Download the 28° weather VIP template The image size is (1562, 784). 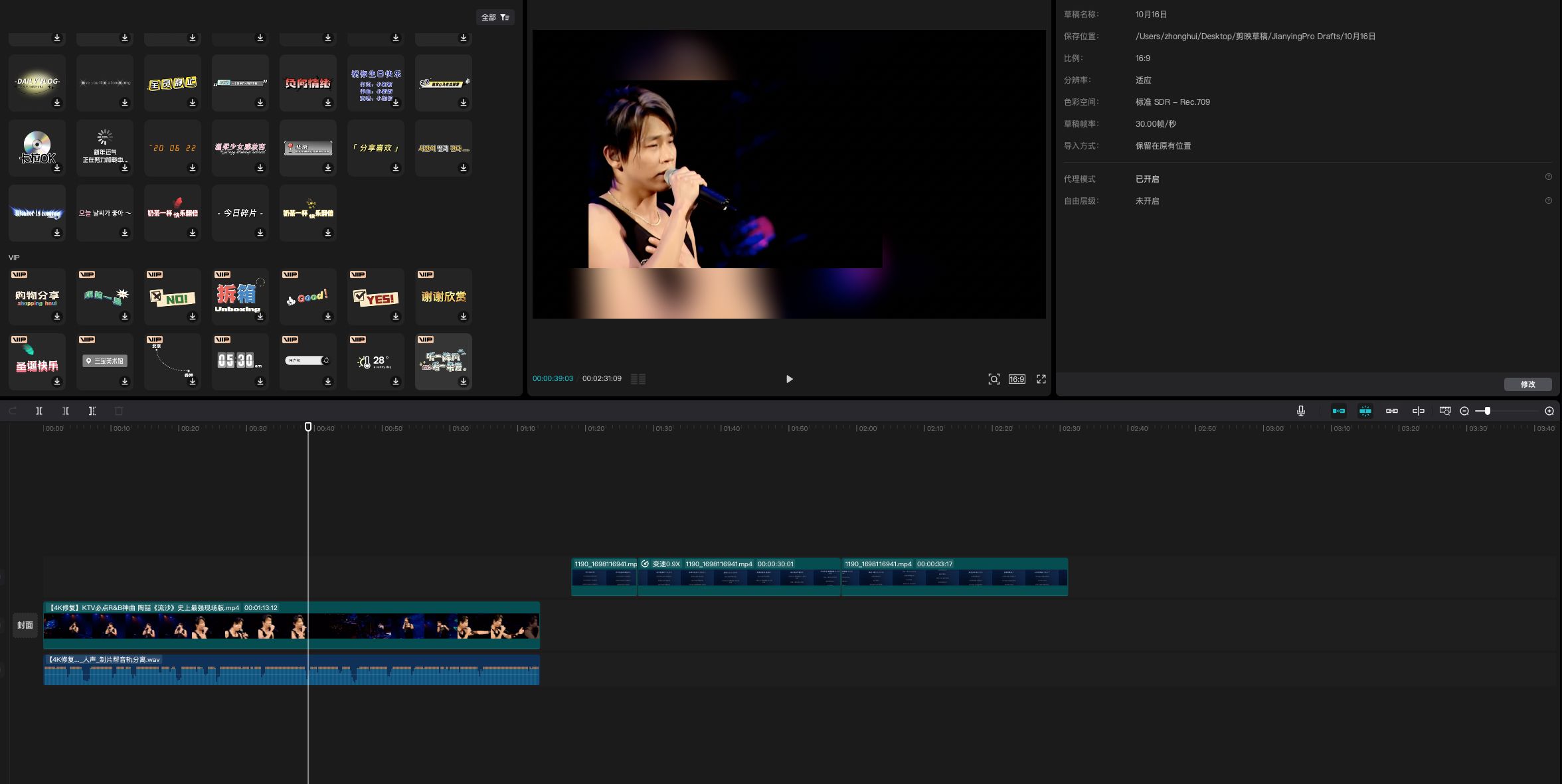point(396,382)
